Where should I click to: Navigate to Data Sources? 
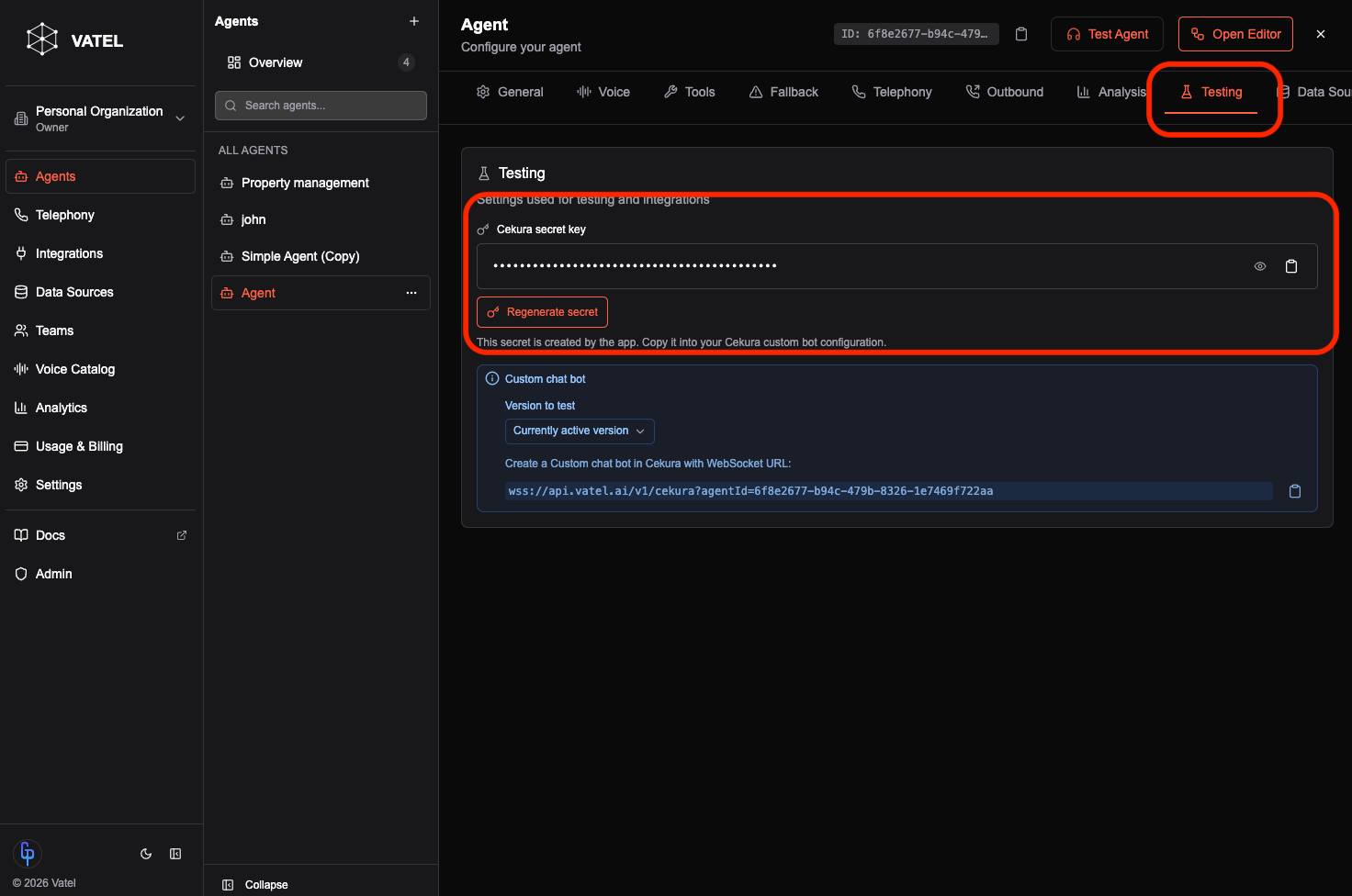coord(101,292)
